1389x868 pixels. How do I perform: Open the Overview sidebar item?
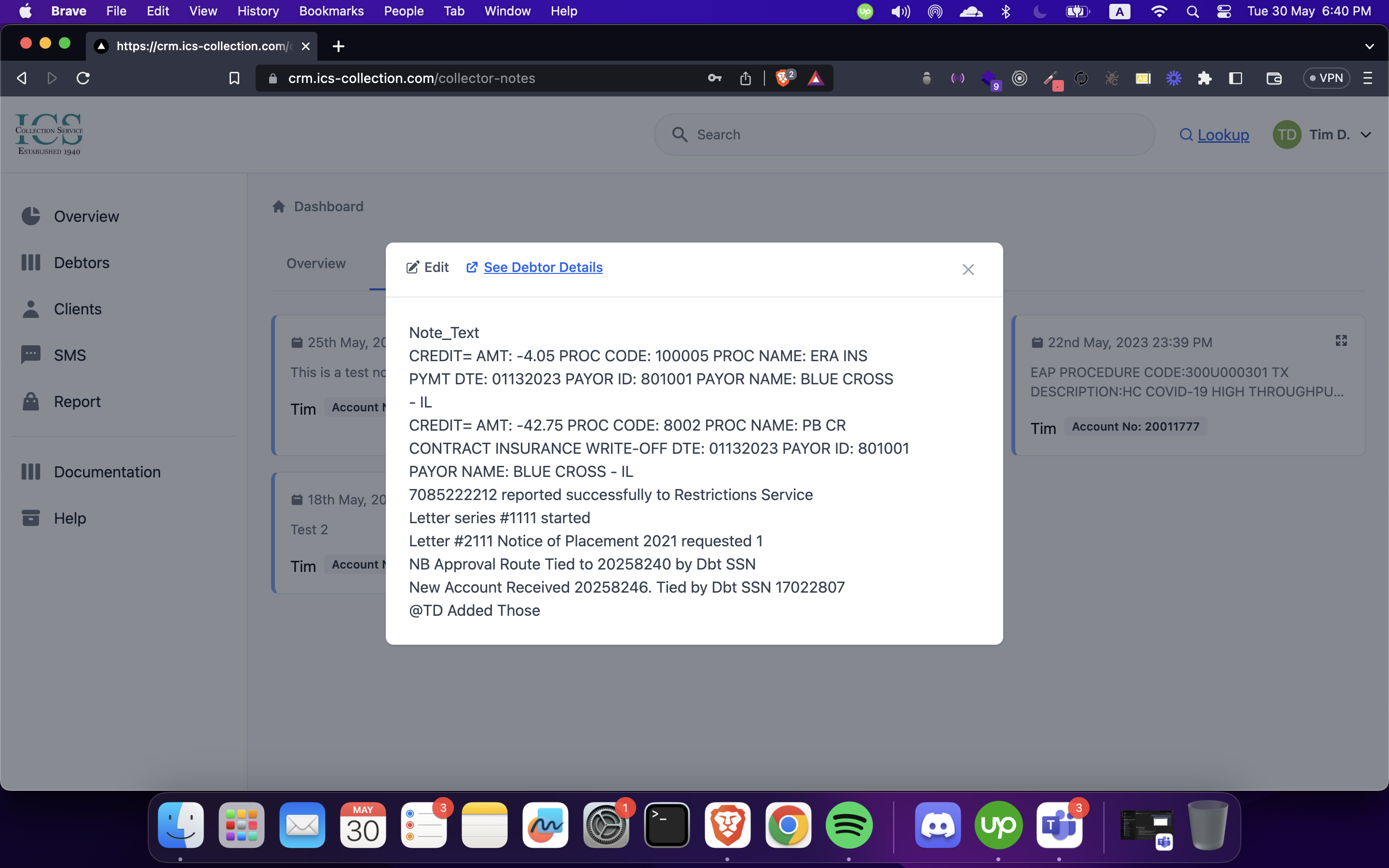click(x=86, y=217)
